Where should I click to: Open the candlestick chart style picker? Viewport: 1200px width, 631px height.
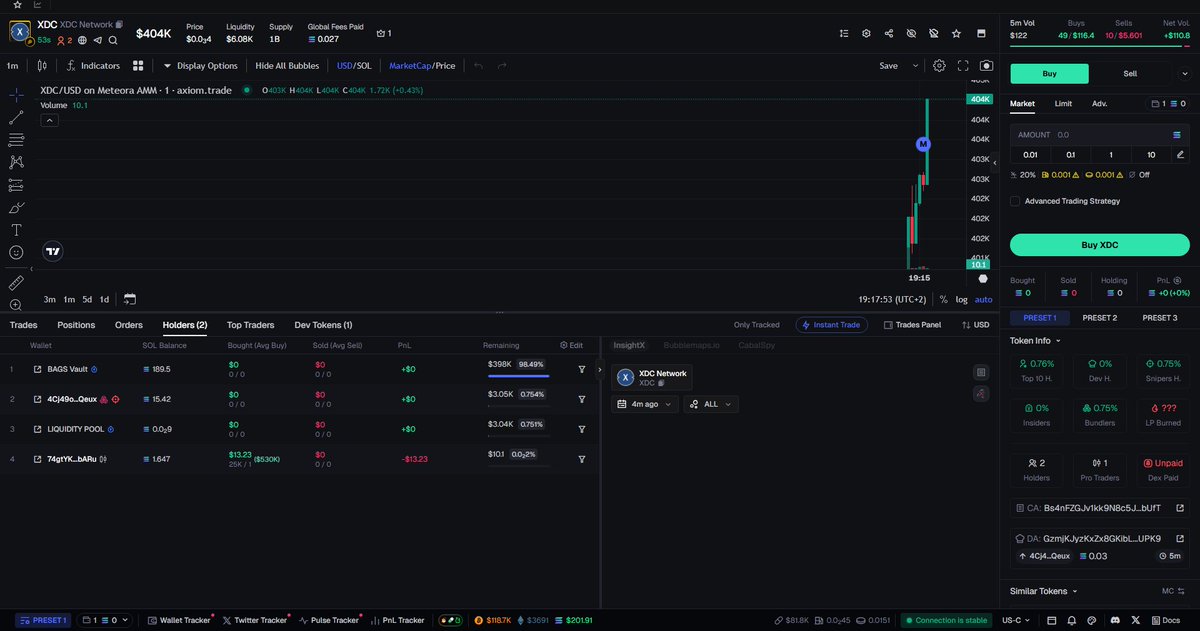tap(42, 66)
